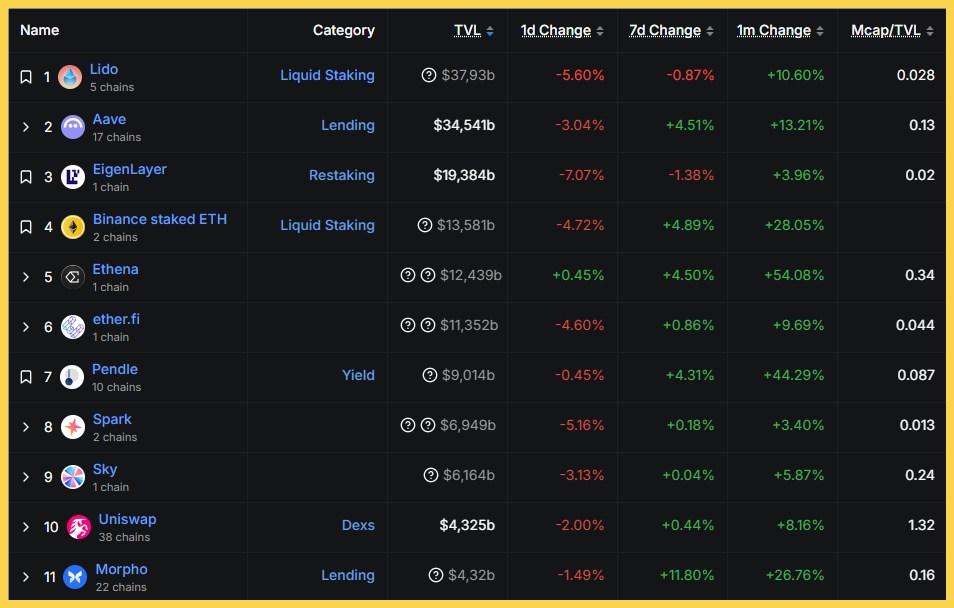Open the Uniswap protocol link
954x608 pixels.
128,519
